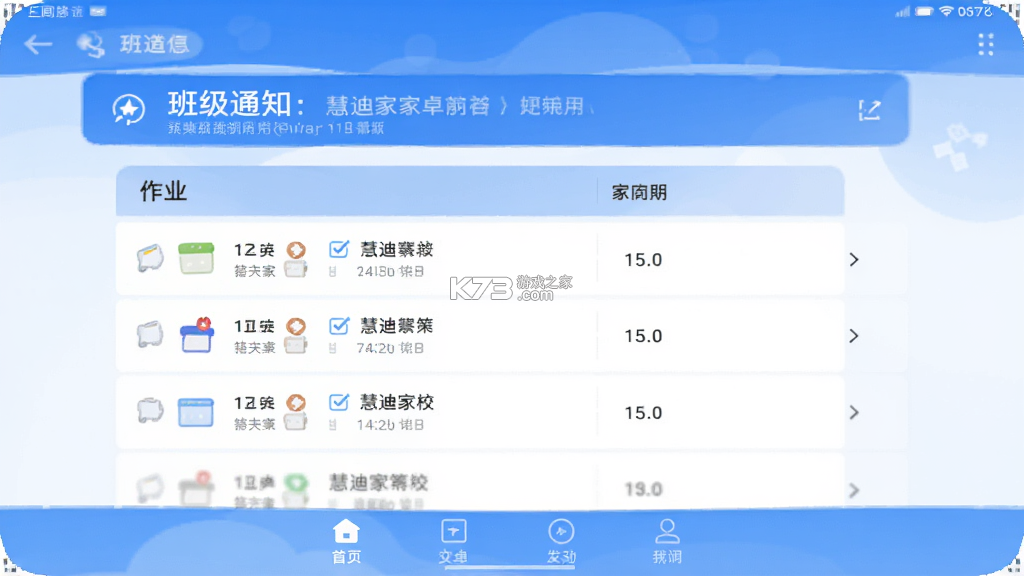Viewport: 1024px width, 576px height.
Task: Tap the light-blue calendar icon in the 14:20 row
Action: click(196, 412)
